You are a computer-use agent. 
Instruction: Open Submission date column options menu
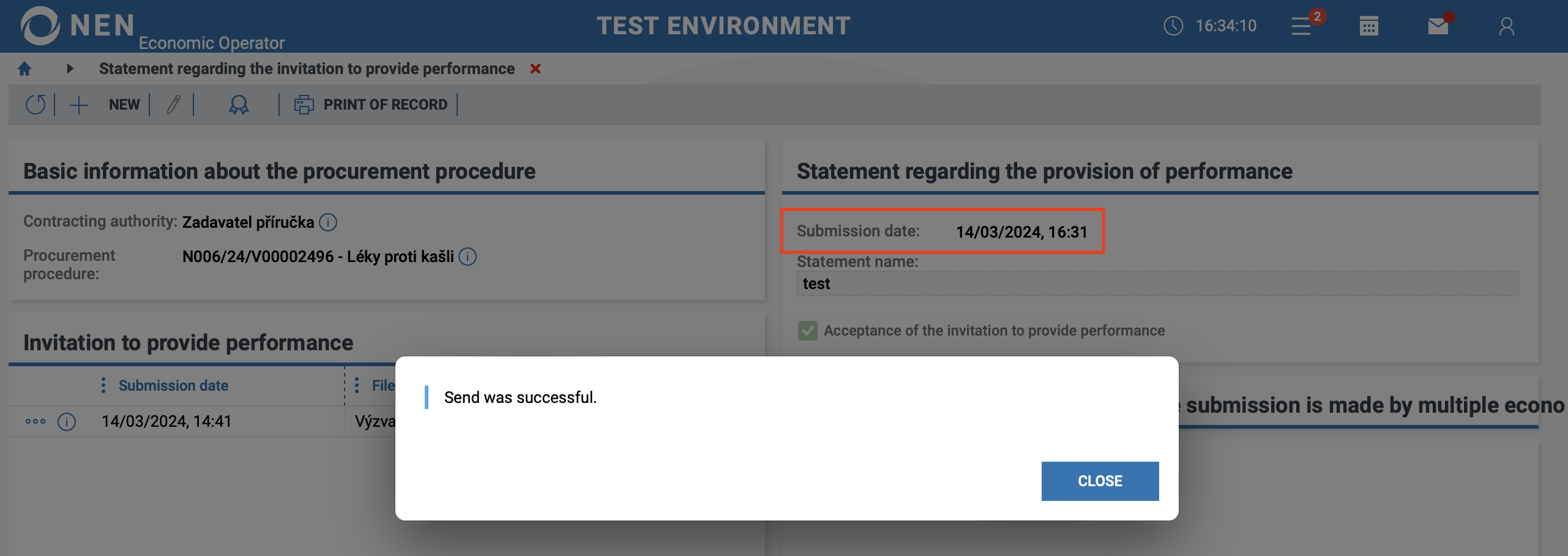(103, 385)
